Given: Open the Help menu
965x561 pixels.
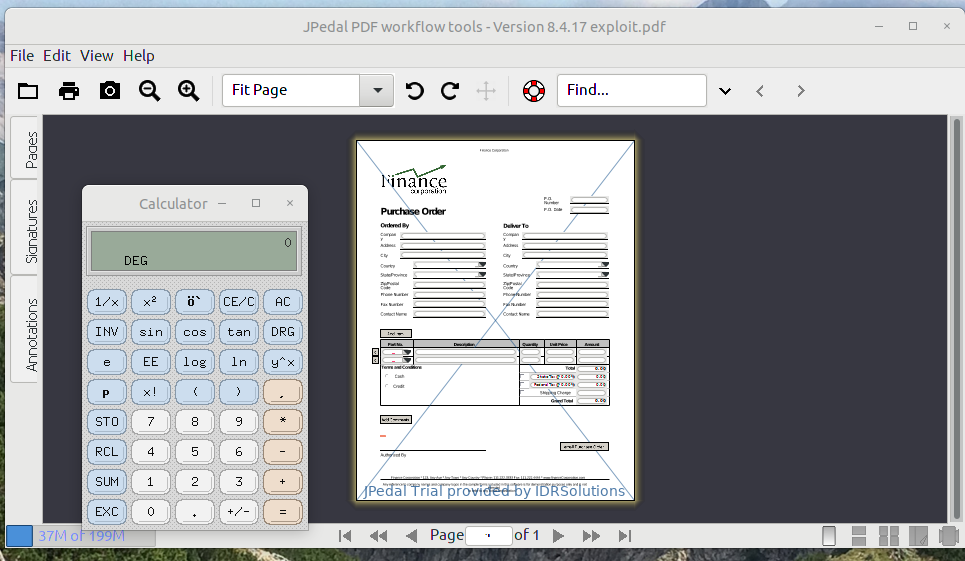Looking at the screenshot, I should point(138,55).
